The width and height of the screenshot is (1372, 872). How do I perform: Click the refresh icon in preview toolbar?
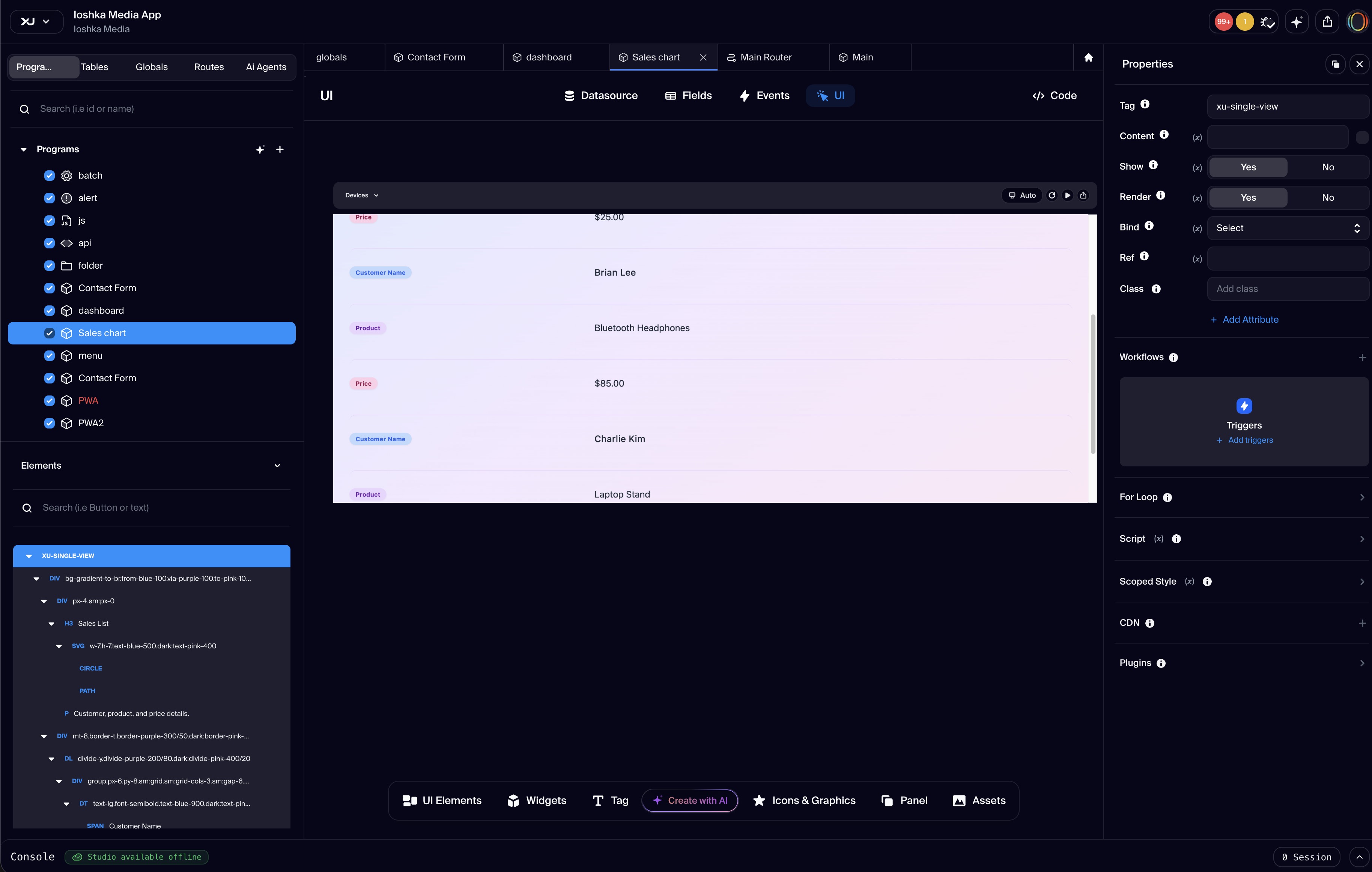click(x=1052, y=195)
